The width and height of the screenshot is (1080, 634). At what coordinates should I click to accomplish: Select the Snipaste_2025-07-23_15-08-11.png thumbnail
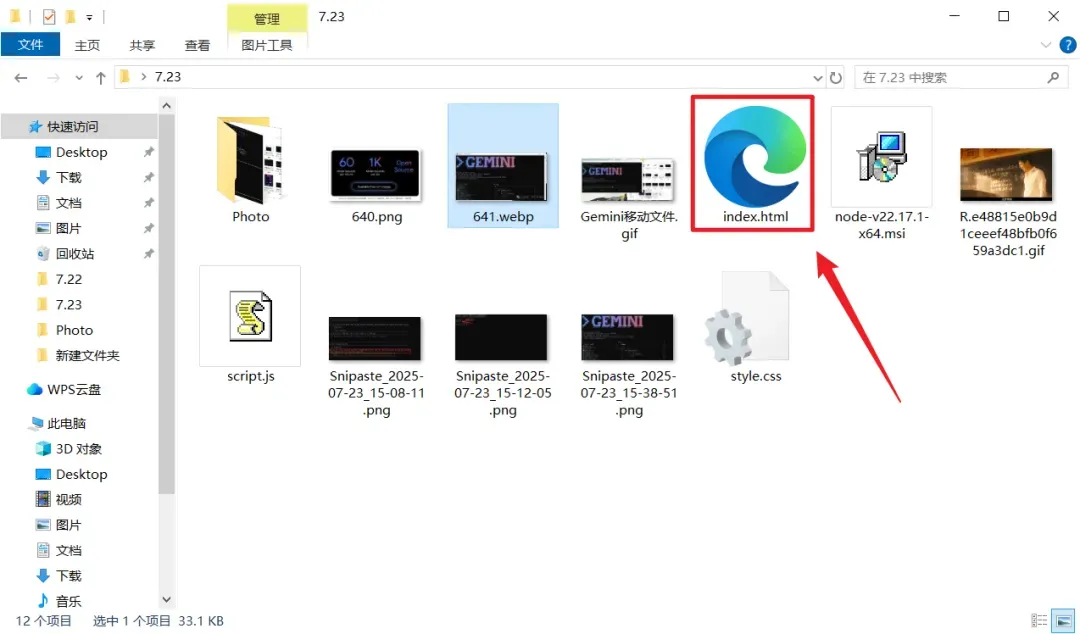coord(375,338)
